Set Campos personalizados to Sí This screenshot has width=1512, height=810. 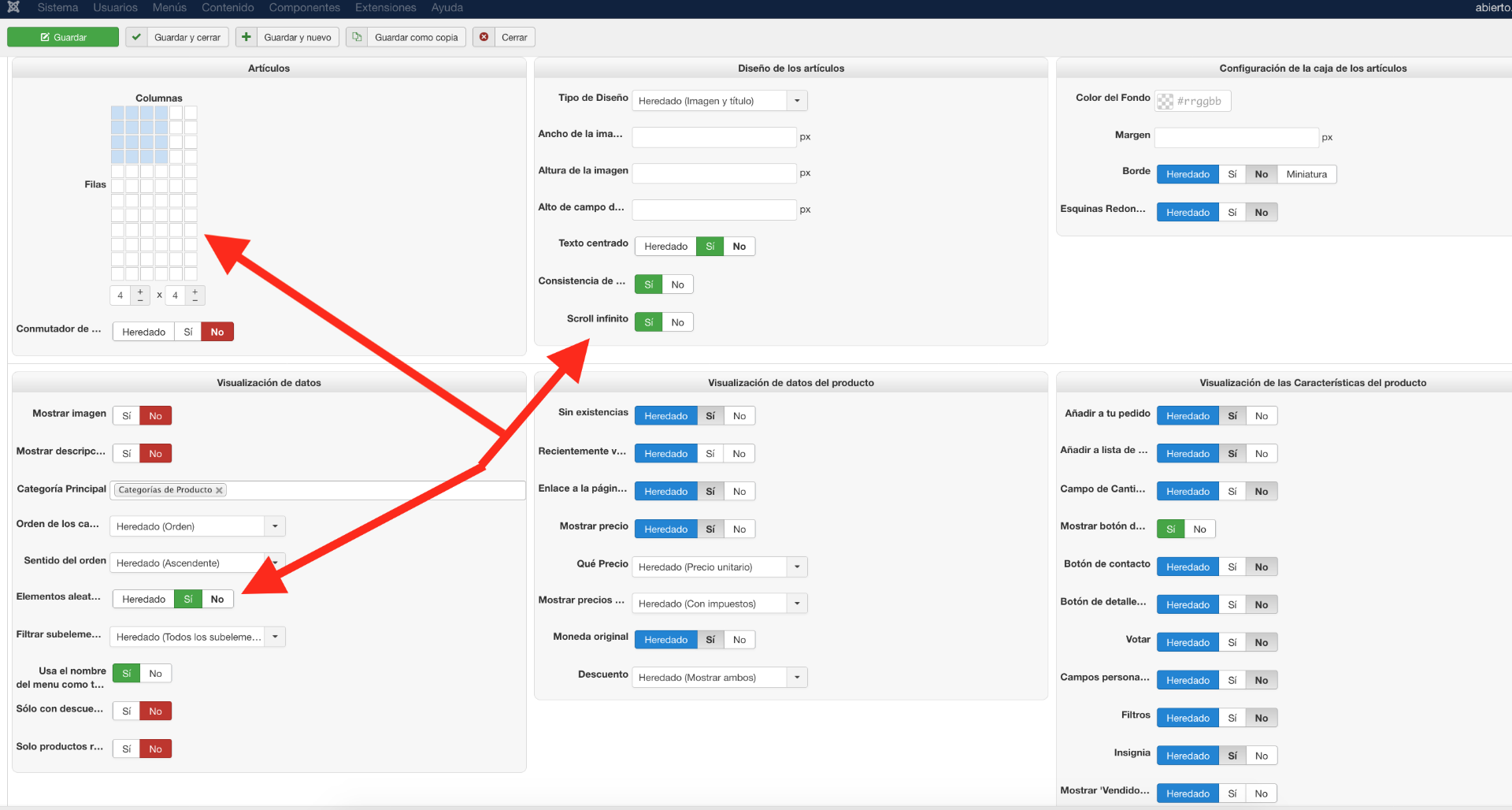tap(1232, 681)
